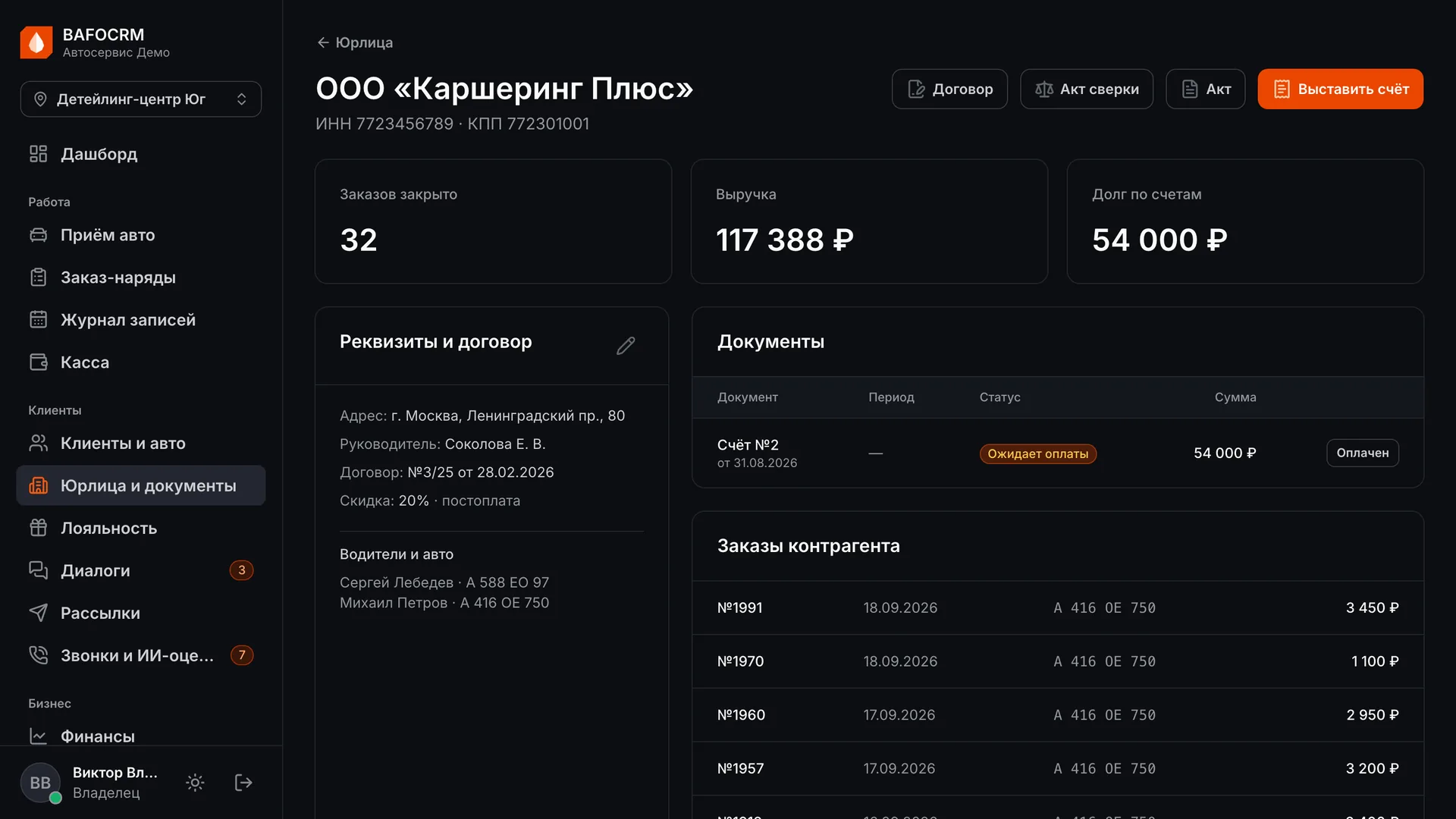Click the Приём авто car icon
Screen dimensions: 1456x819
pyautogui.click(x=39, y=235)
